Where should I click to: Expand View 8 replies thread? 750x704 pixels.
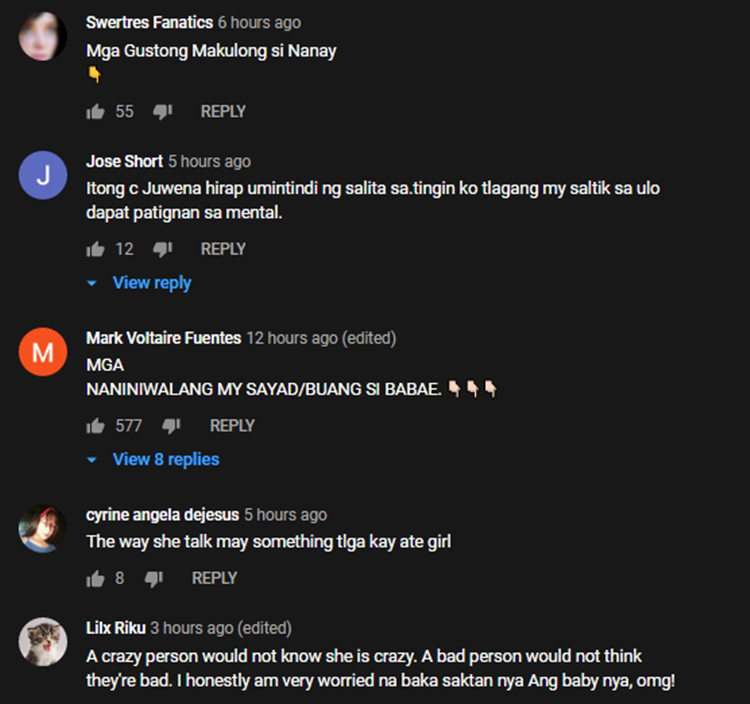(x=165, y=460)
